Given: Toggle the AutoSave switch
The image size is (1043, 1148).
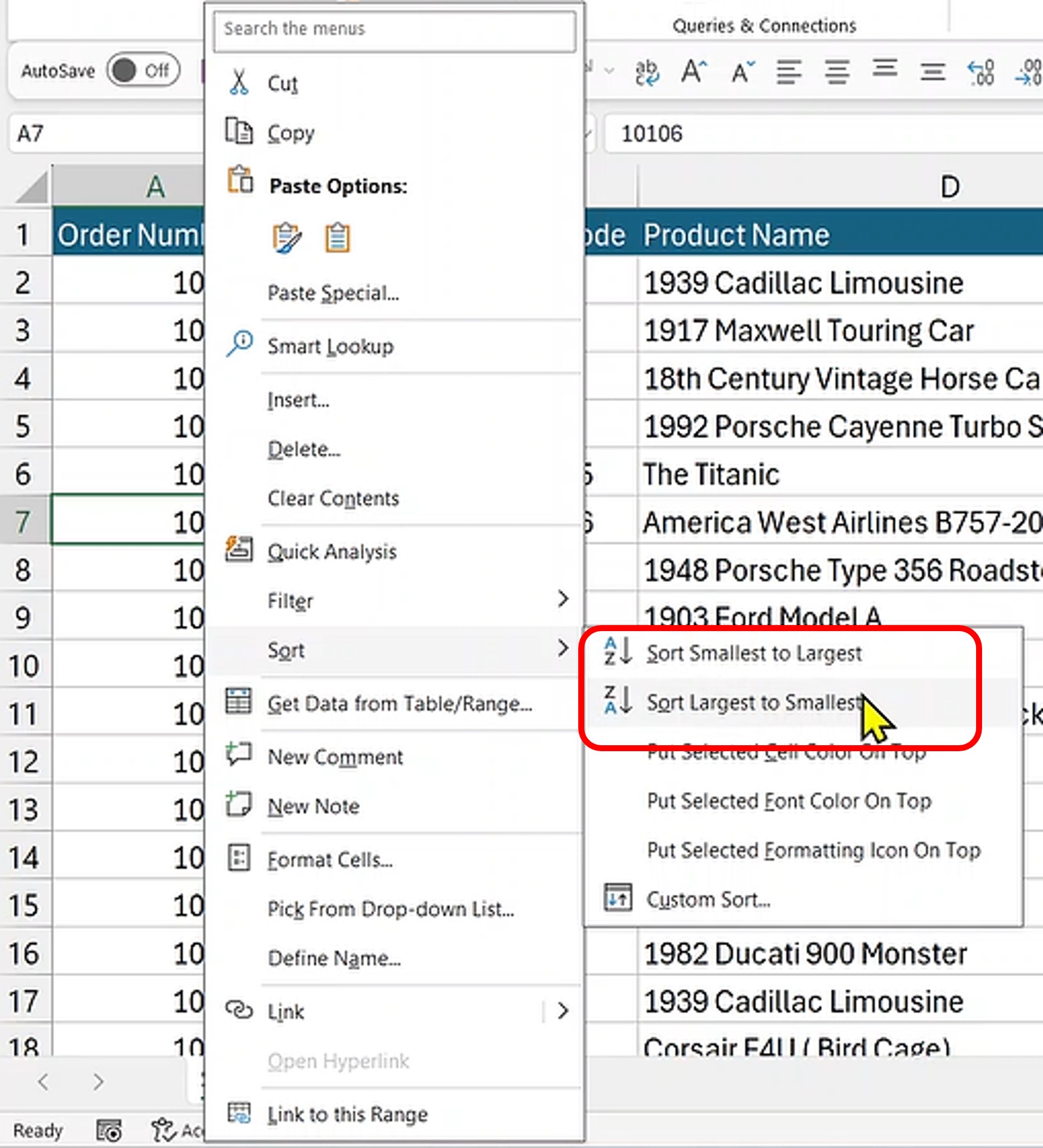Looking at the screenshot, I should tap(143, 71).
